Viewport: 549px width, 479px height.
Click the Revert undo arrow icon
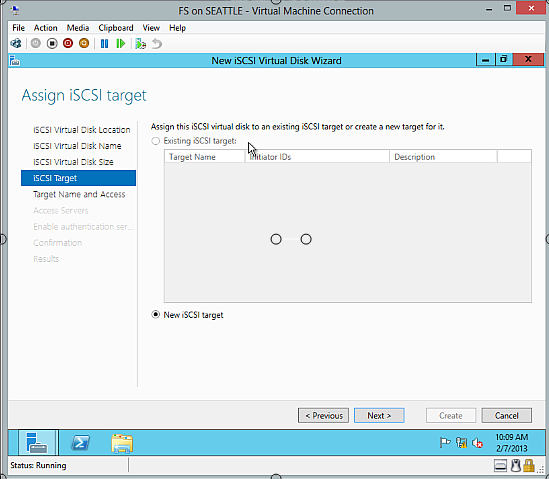tap(157, 44)
